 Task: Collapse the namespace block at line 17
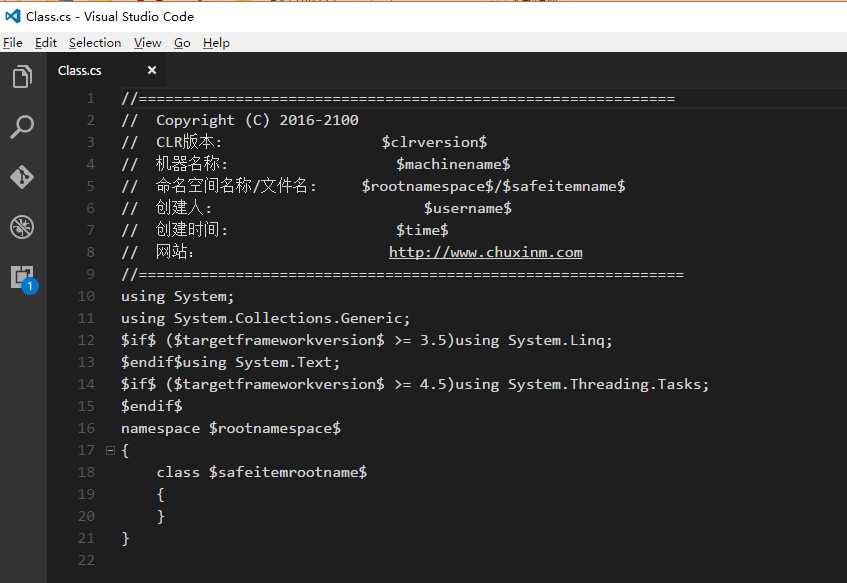(x=110, y=450)
